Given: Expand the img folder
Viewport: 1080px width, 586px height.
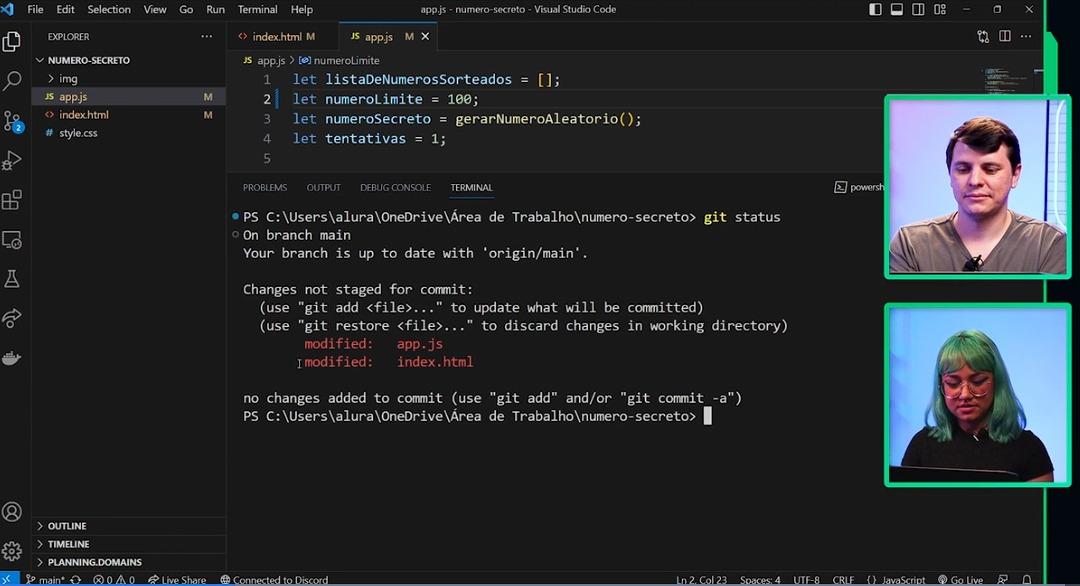Looking at the screenshot, I should tap(129, 79).
